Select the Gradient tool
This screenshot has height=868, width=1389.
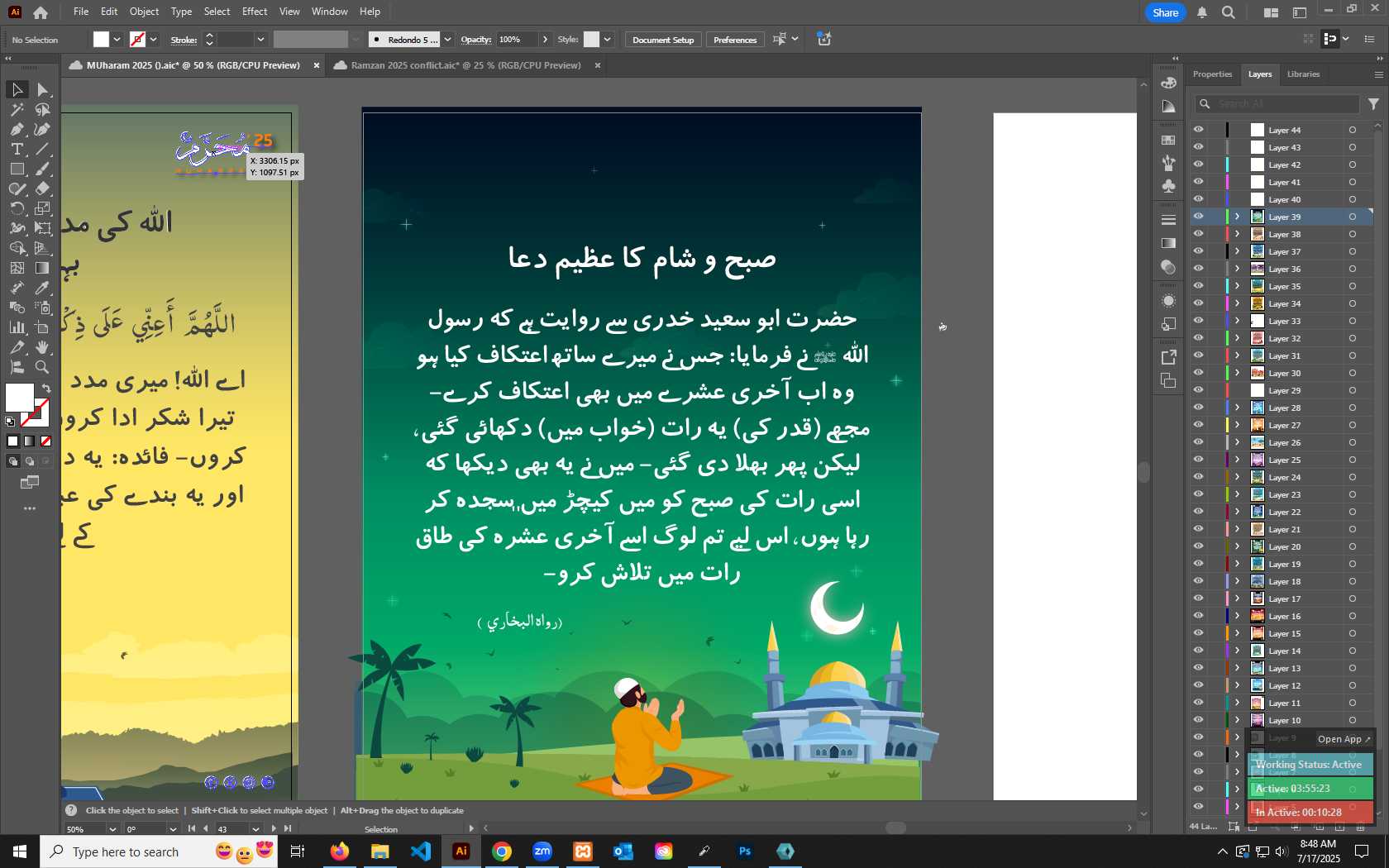[x=43, y=268]
